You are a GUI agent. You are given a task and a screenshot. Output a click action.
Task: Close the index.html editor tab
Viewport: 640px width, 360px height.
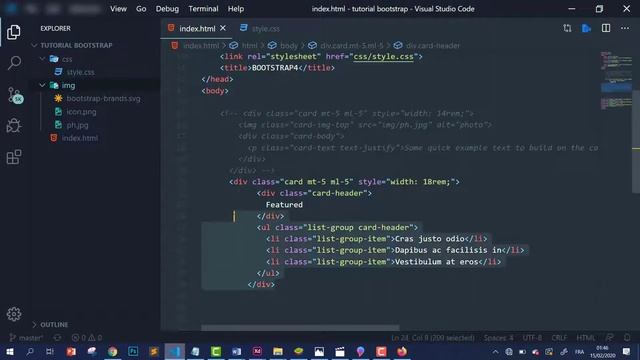223,28
